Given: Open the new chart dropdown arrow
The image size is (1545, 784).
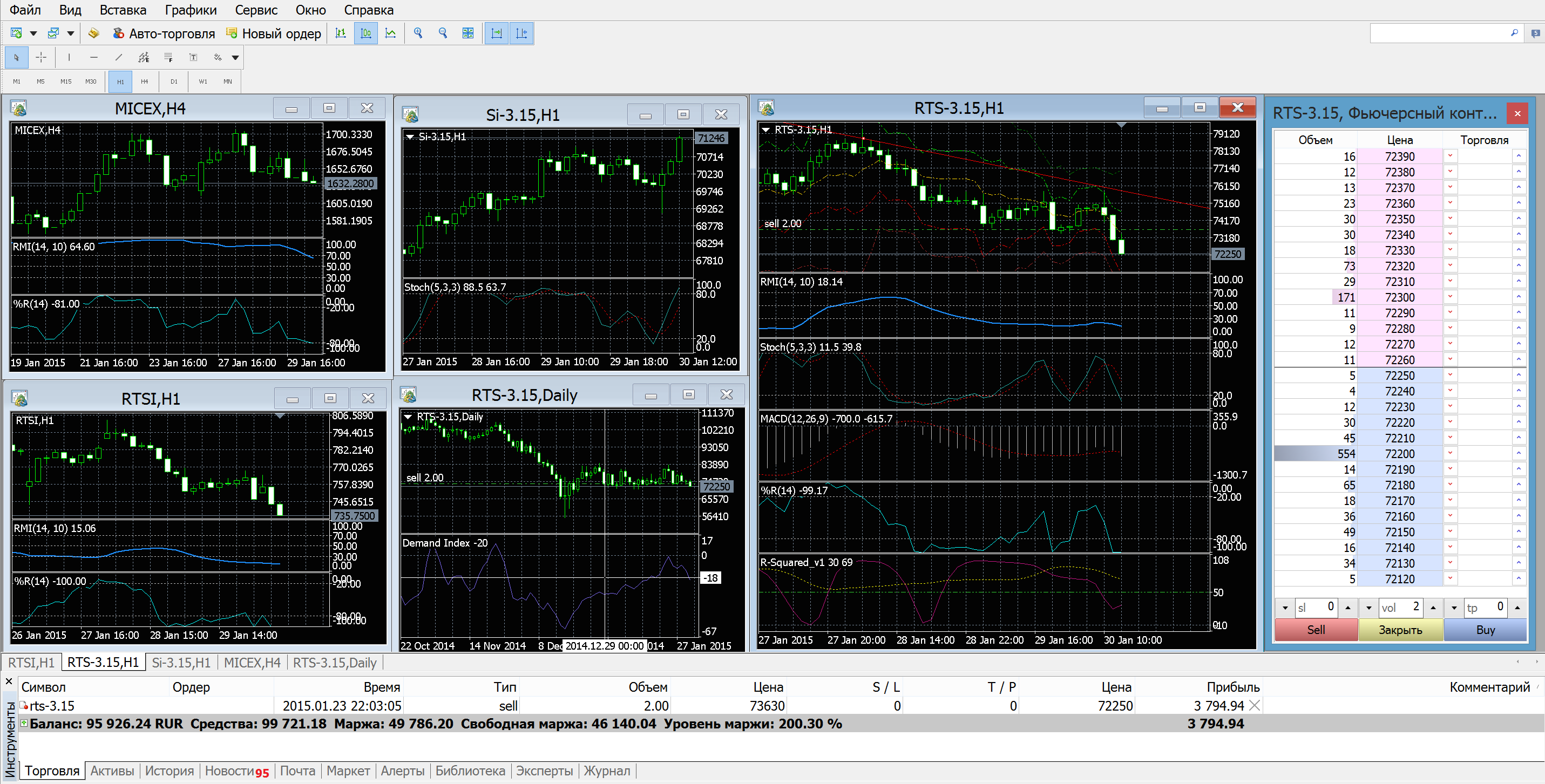Looking at the screenshot, I should pos(33,33).
